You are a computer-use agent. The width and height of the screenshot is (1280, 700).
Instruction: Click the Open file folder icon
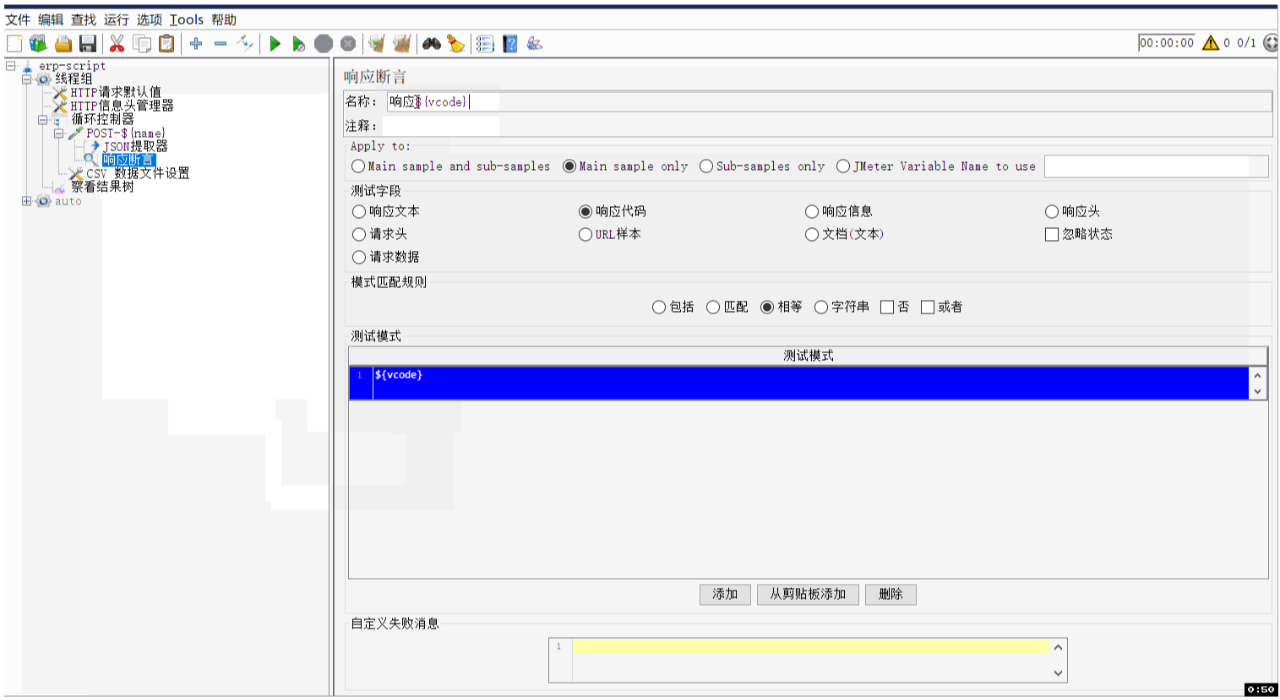(63, 43)
